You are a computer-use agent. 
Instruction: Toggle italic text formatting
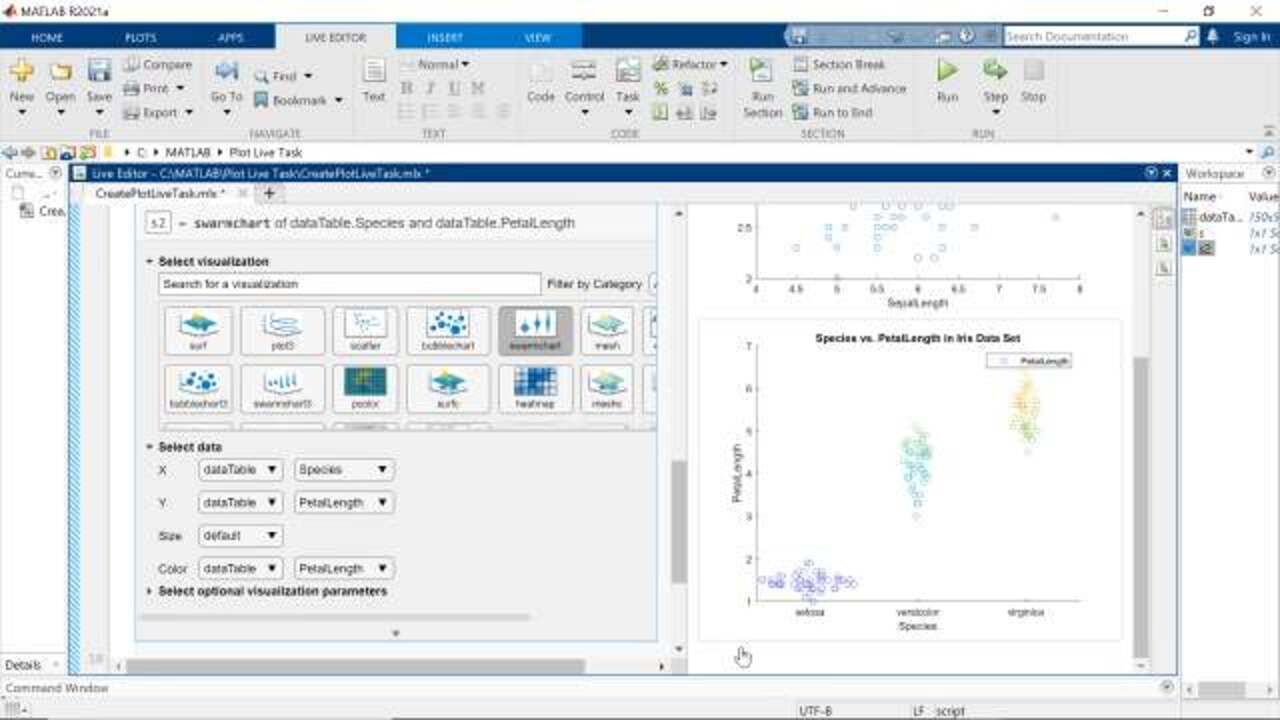430,88
